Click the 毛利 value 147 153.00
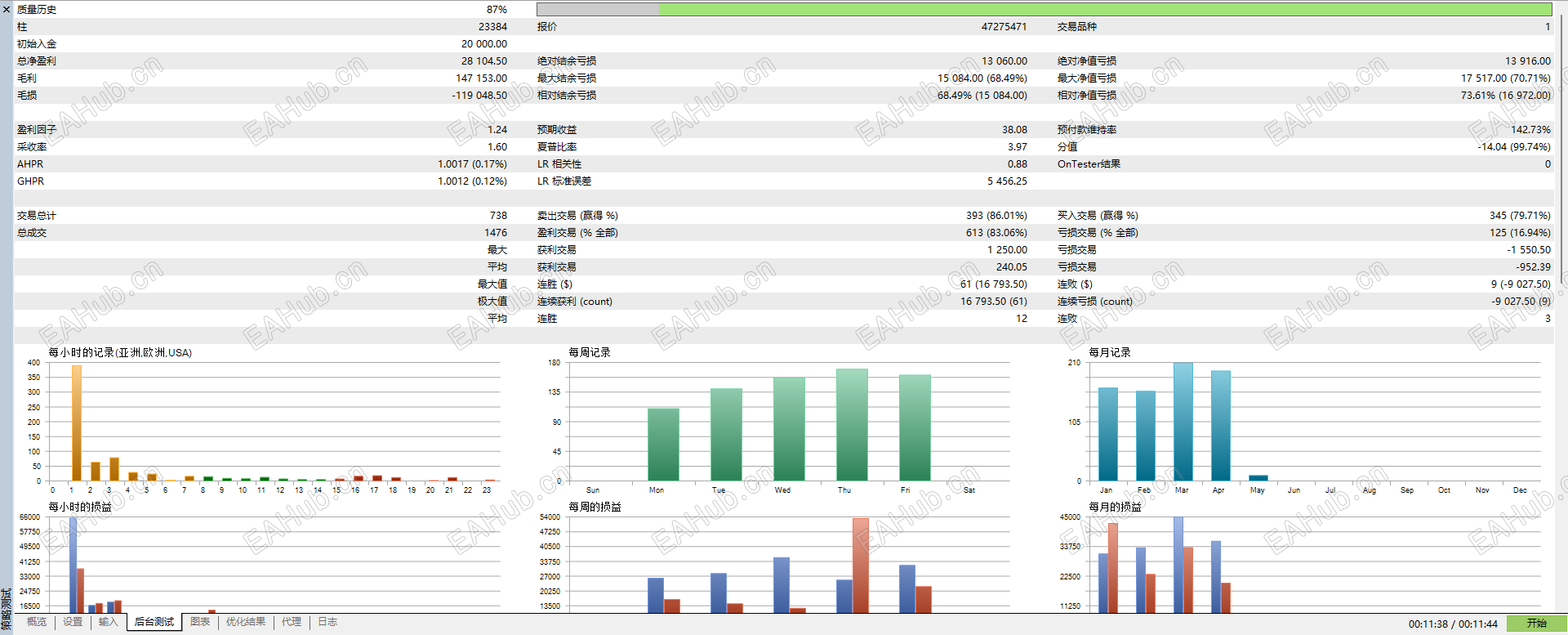This screenshot has height=635, width=1568. (x=481, y=78)
